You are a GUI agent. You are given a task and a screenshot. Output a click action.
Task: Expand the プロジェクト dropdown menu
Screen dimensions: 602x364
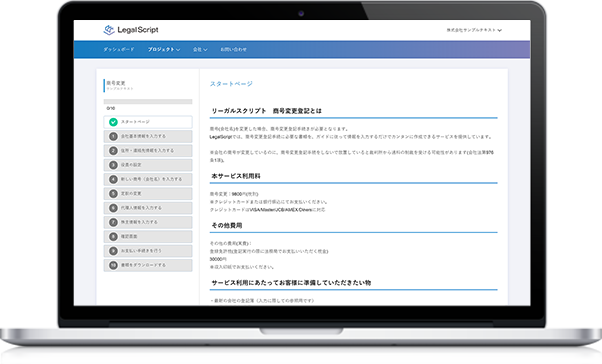[x=164, y=50]
